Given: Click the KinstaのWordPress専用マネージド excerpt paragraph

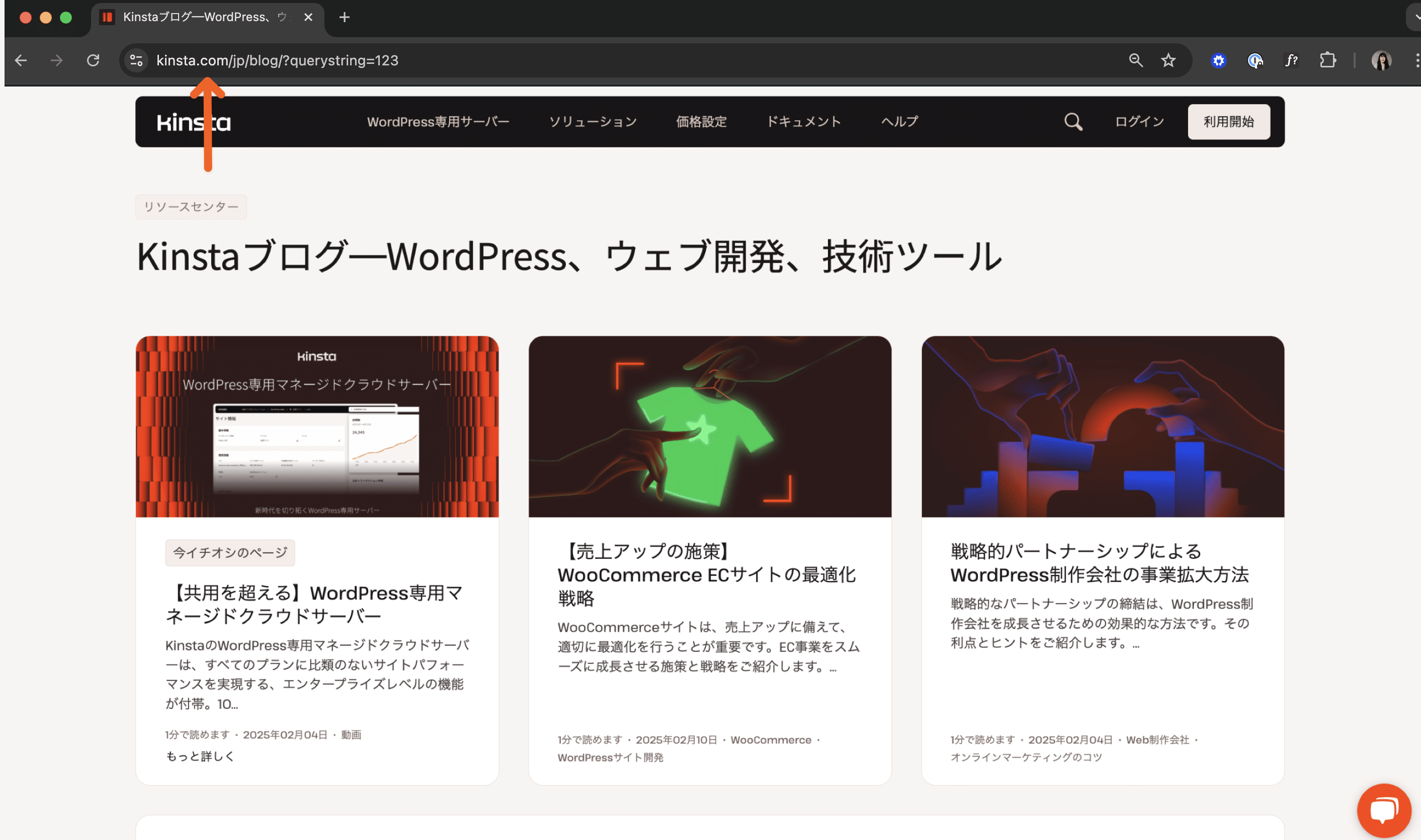Looking at the screenshot, I should (x=317, y=674).
